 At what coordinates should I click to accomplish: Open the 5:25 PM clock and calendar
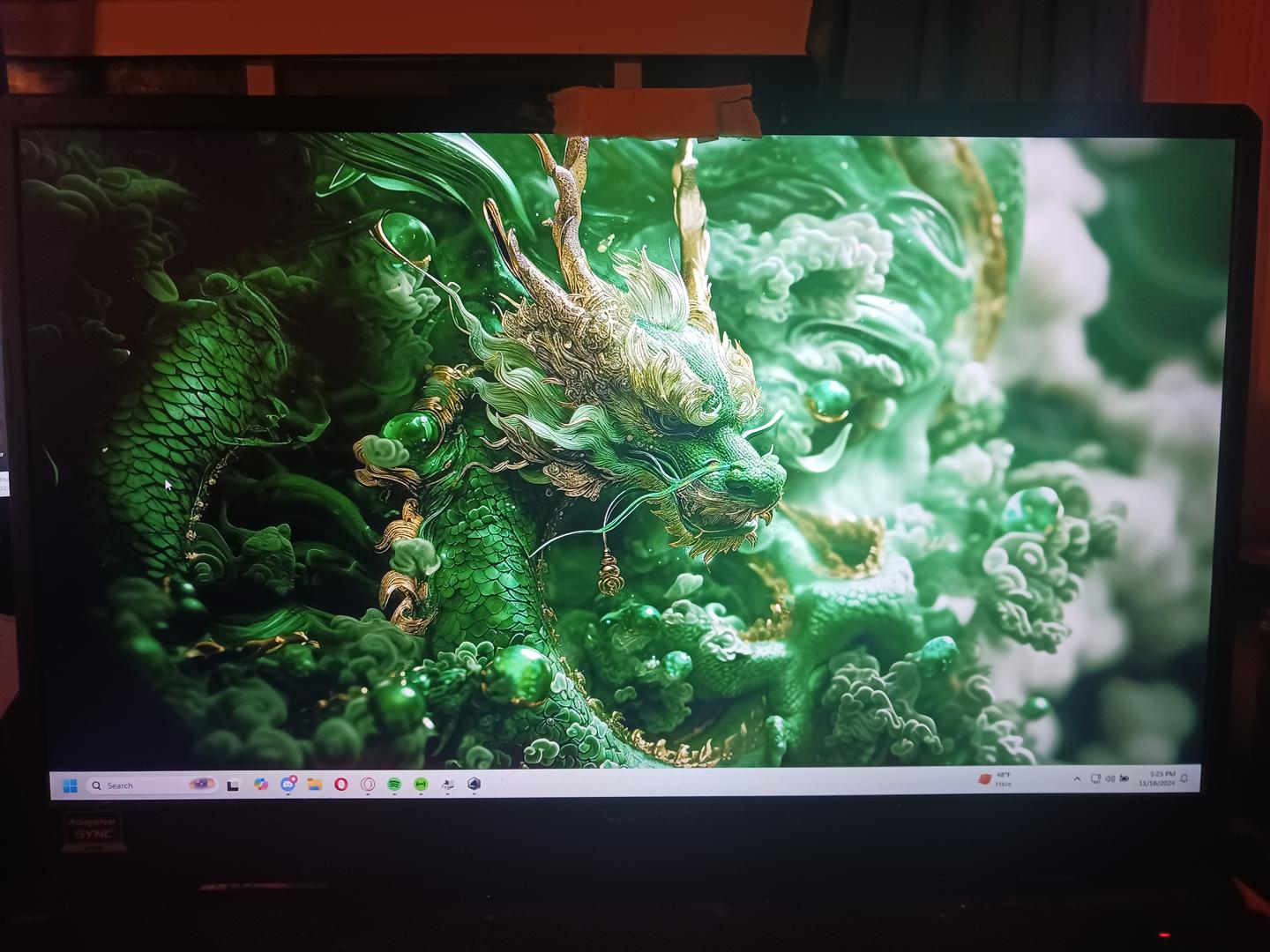[1157, 778]
